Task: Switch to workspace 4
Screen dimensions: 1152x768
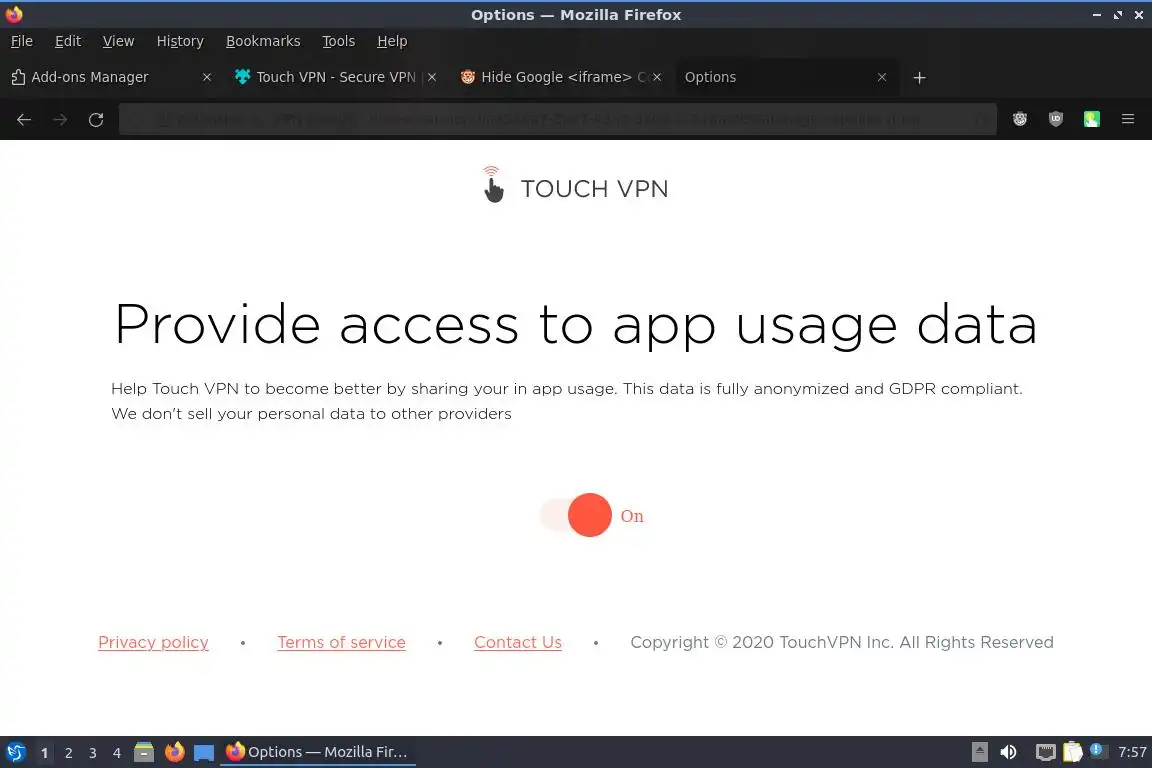Action: pyautogui.click(x=117, y=753)
